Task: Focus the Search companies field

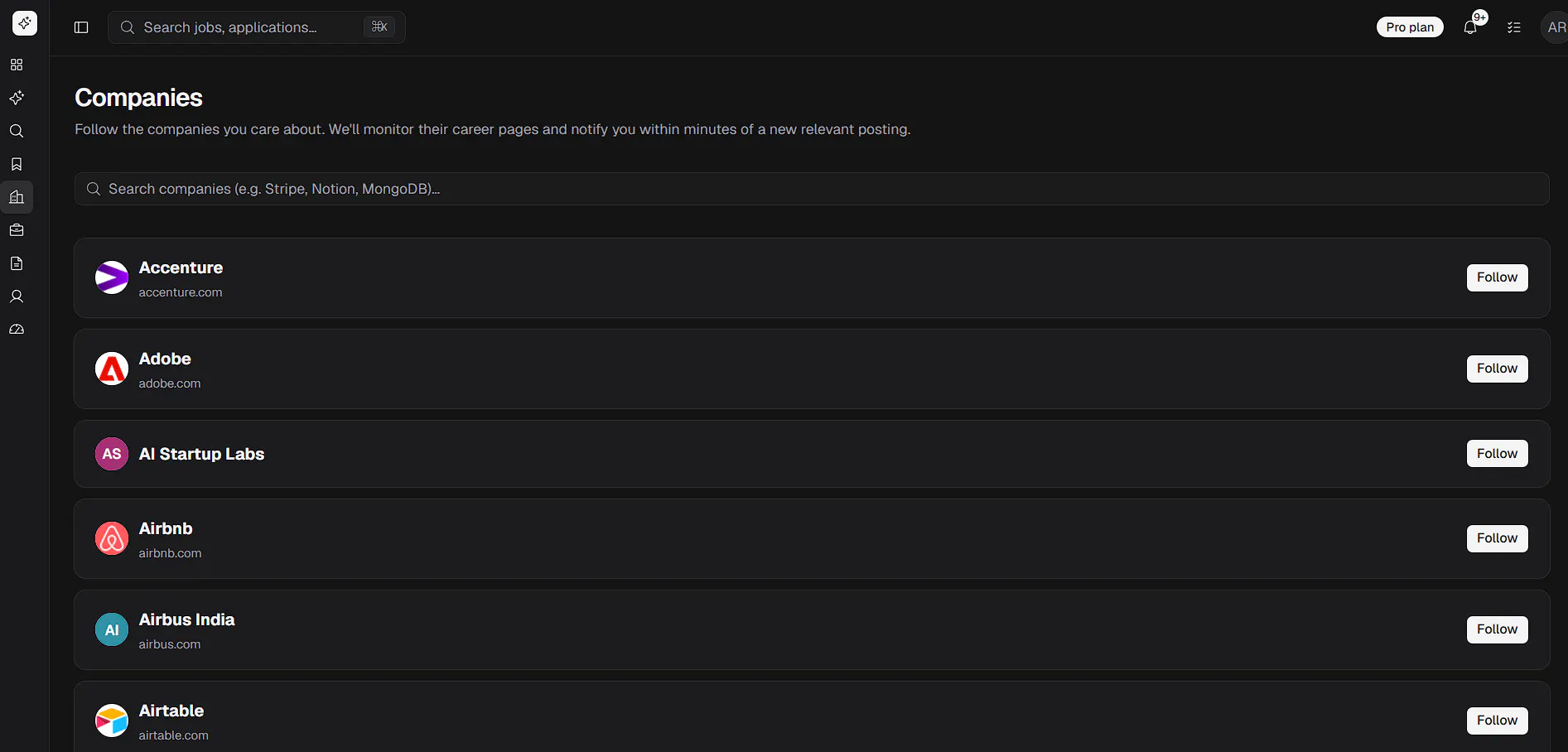Action: (812, 189)
